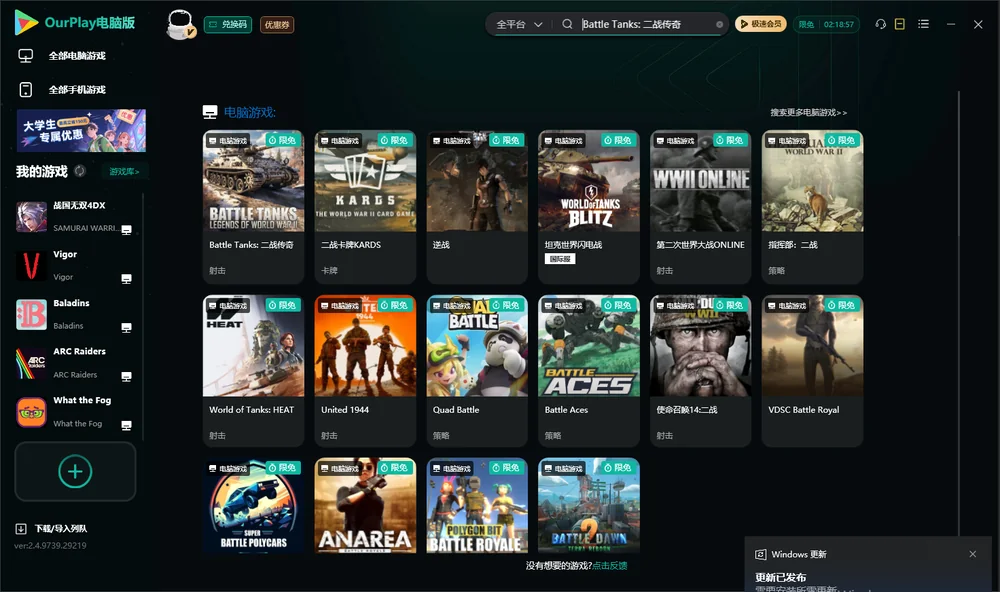The height and width of the screenshot is (592, 1000).
Task: Click PC icon on What the Fog row
Action: pyautogui.click(x=126, y=426)
